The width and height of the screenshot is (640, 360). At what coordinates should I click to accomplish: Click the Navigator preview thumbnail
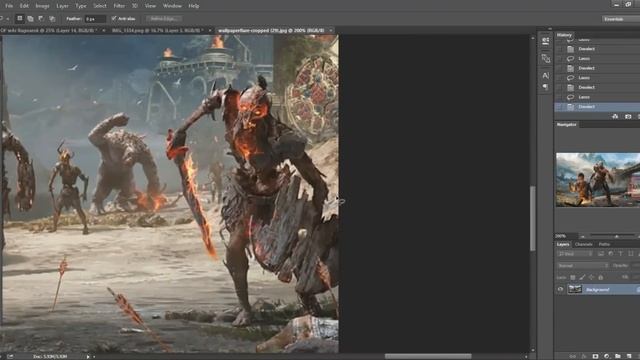(598, 180)
